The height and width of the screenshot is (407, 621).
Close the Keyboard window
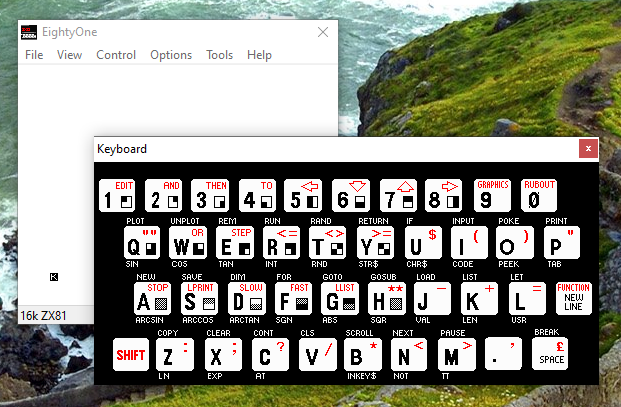pyautogui.click(x=588, y=148)
